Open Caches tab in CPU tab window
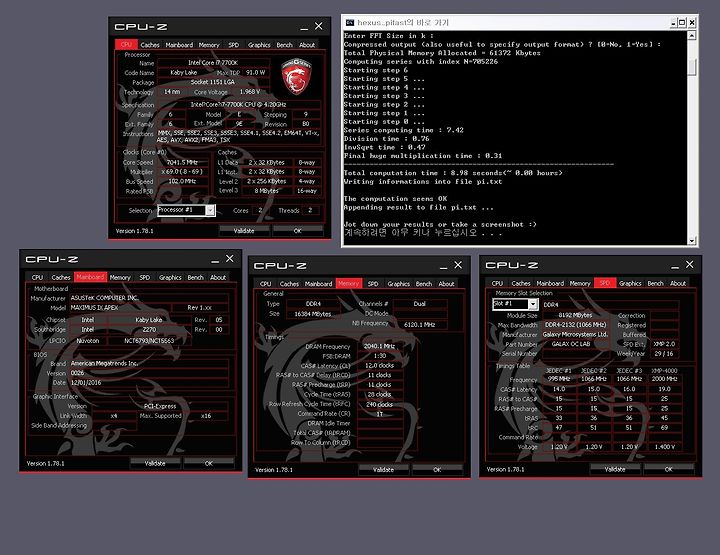The height and width of the screenshot is (555, 720). coord(150,45)
